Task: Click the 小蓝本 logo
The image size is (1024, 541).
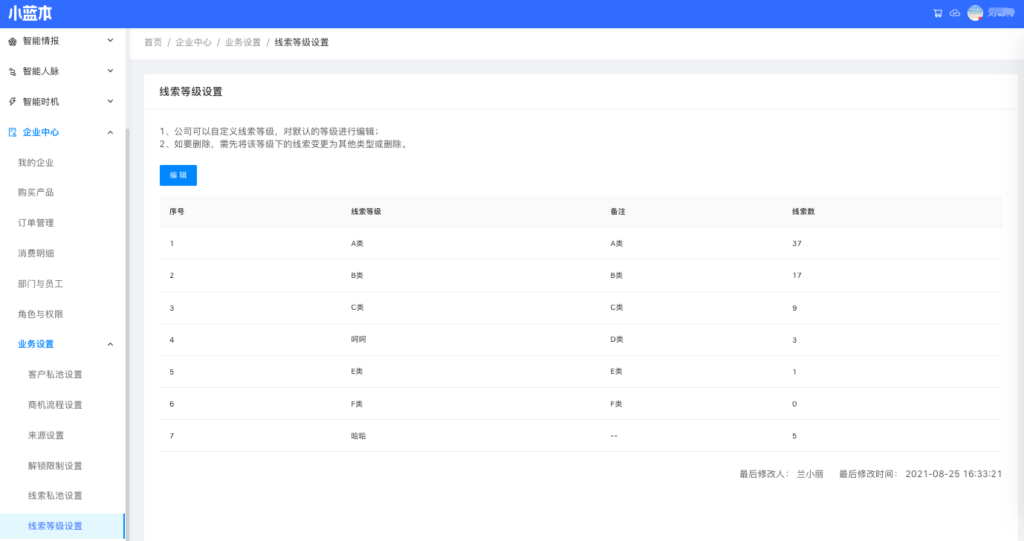Action: [x=30, y=14]
